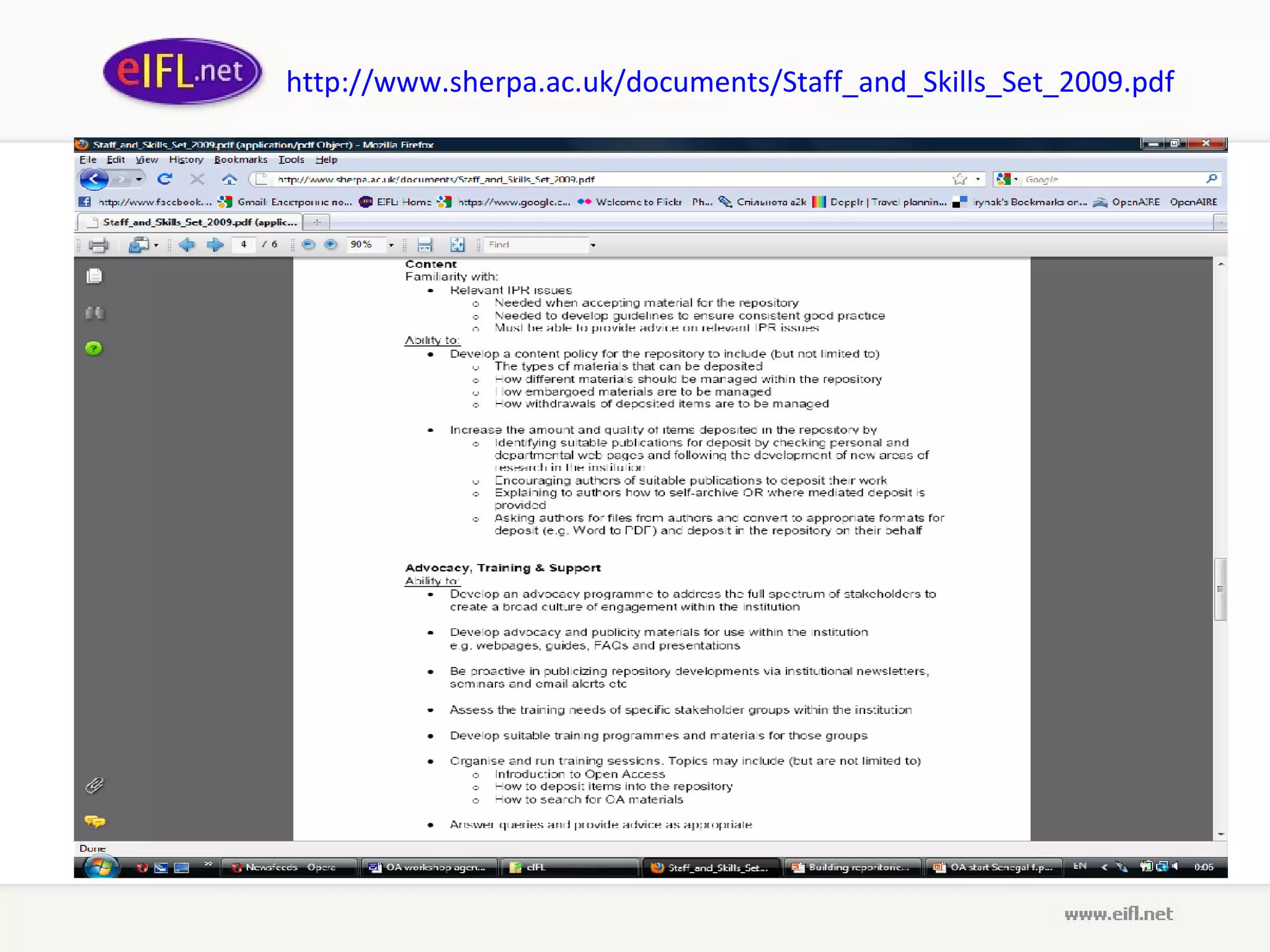Expand the collaborate icon dropdown arrow
This screenshot has width=1270, height=952.
156,245
